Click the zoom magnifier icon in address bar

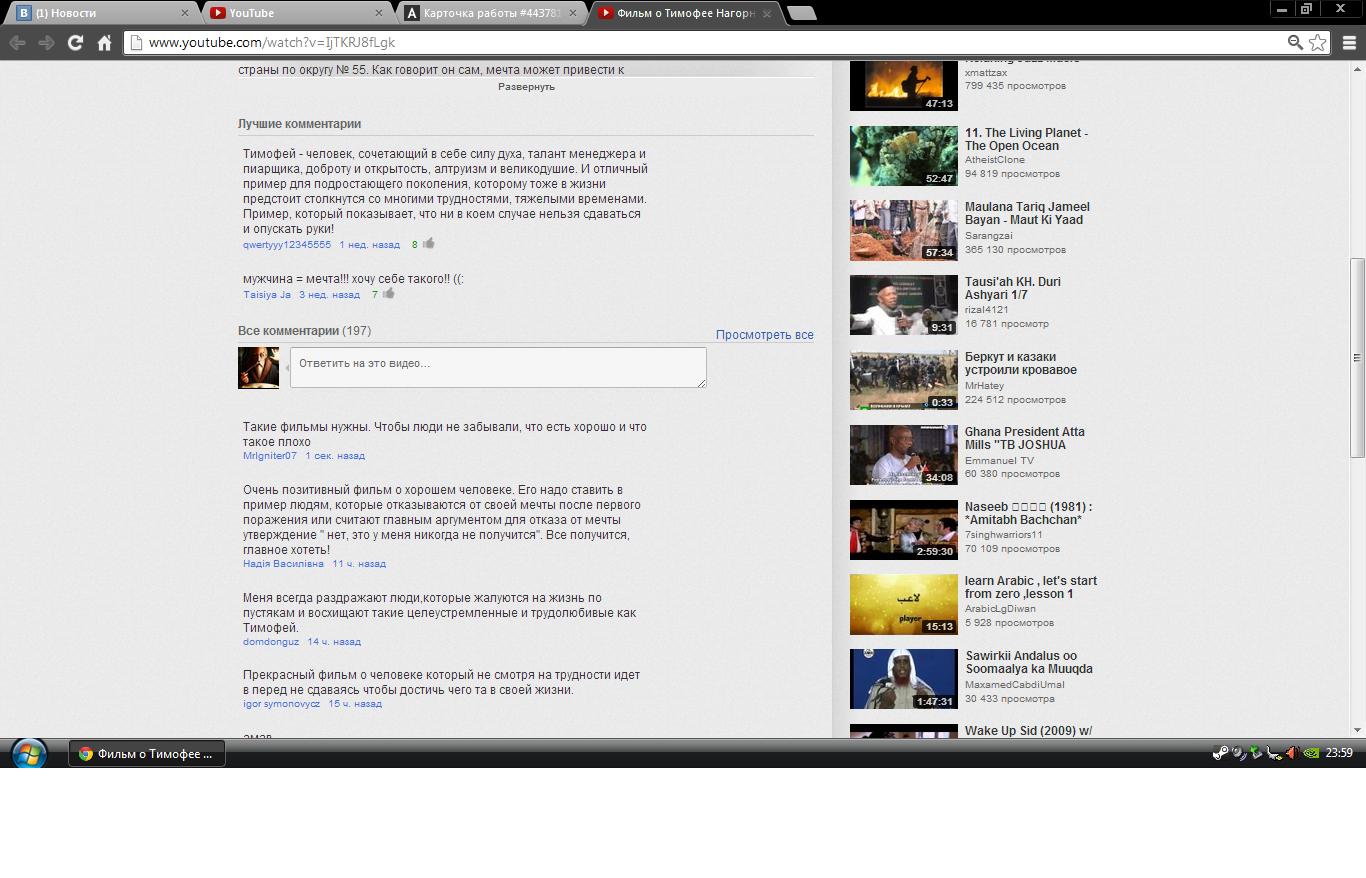click(x=1295, y=42)
